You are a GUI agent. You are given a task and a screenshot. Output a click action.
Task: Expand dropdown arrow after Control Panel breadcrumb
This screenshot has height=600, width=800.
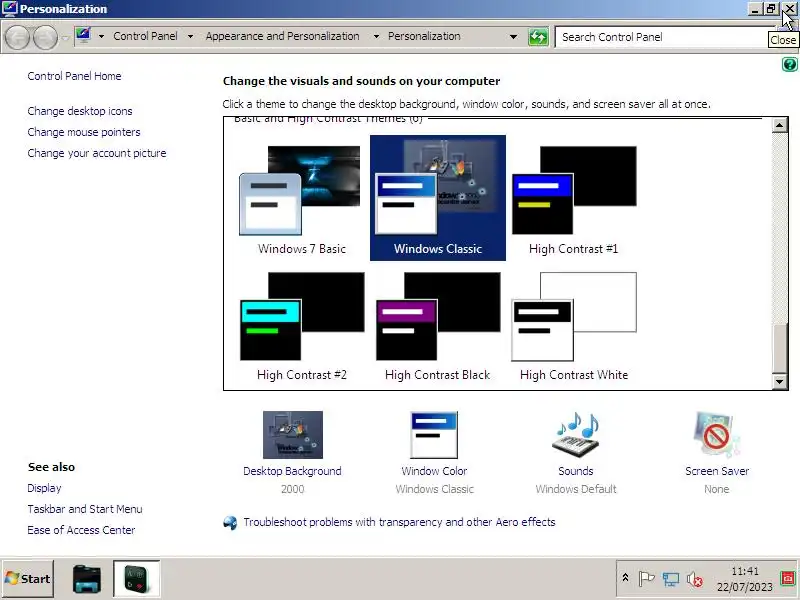point(190,37)
